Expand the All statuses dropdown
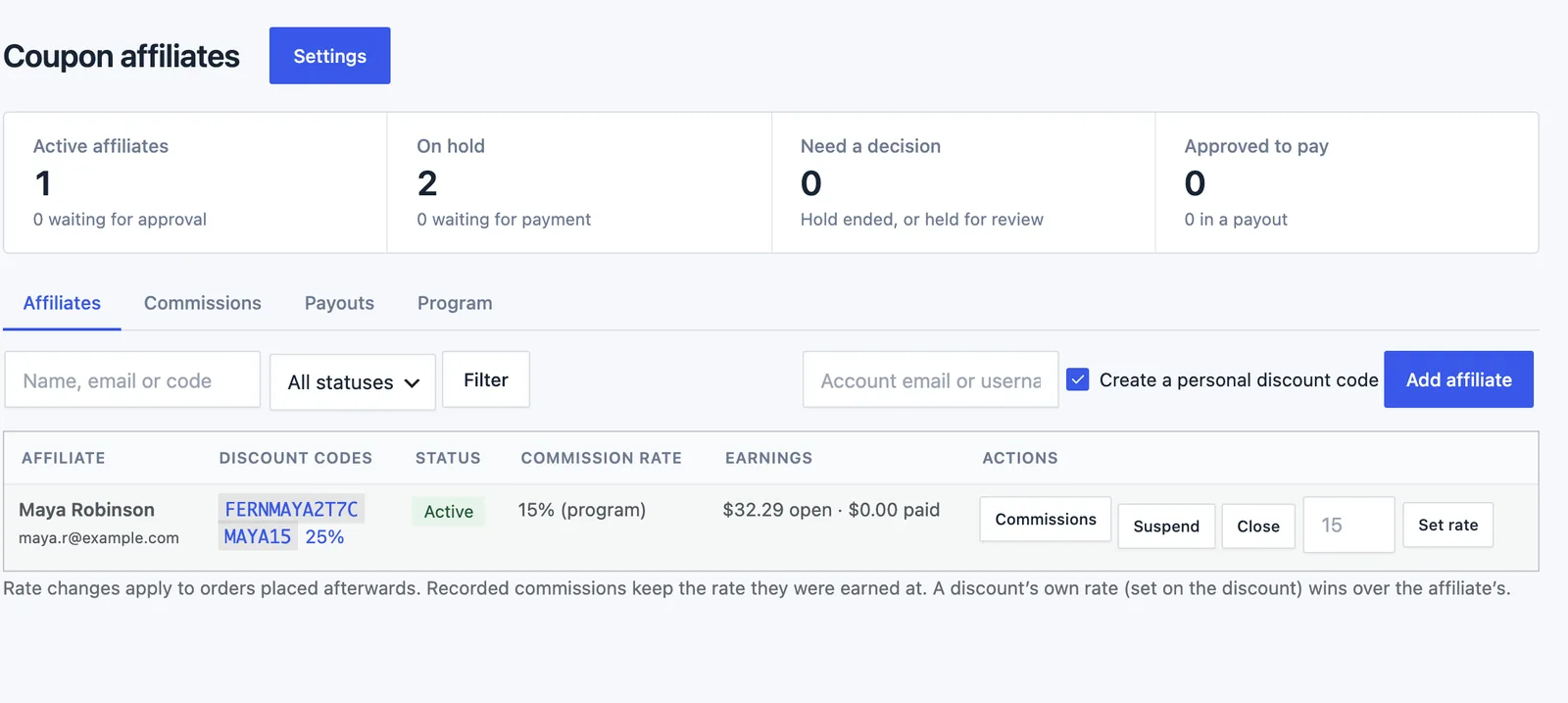Image resolution: width=1568 pixels, height=703 pixels. (353, 381)
